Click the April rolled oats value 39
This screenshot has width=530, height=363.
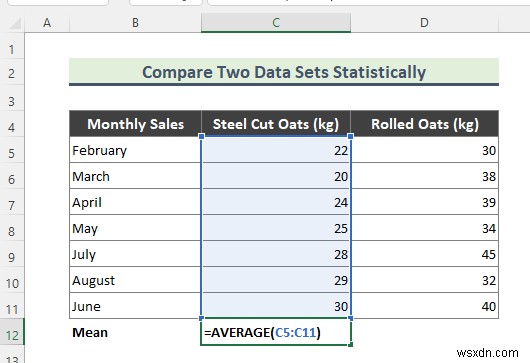coord(425,202)
